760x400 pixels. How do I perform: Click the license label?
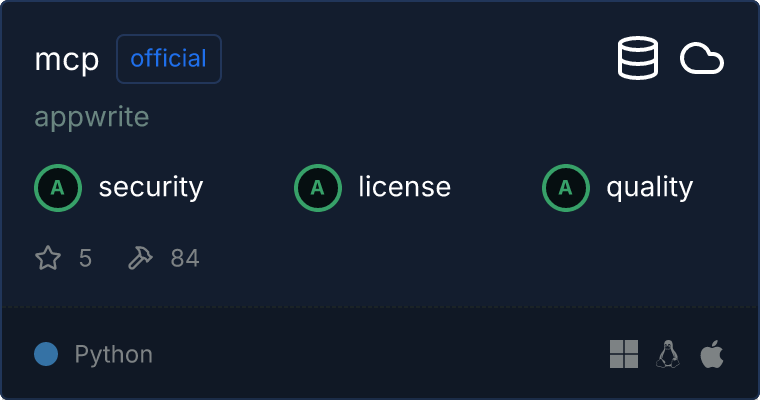pyautogui.click(x=404, y=187)
